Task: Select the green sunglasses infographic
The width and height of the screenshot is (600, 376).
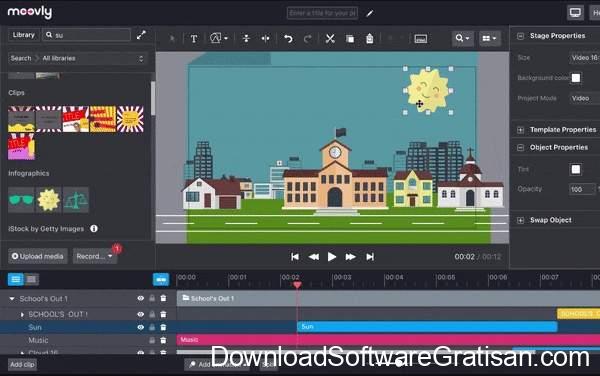Action: [x=21, y=200]
